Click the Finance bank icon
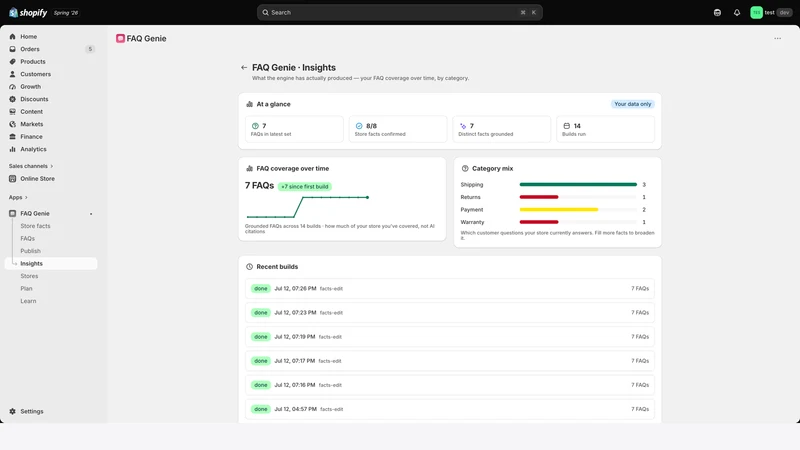 (x=13, y=137)
